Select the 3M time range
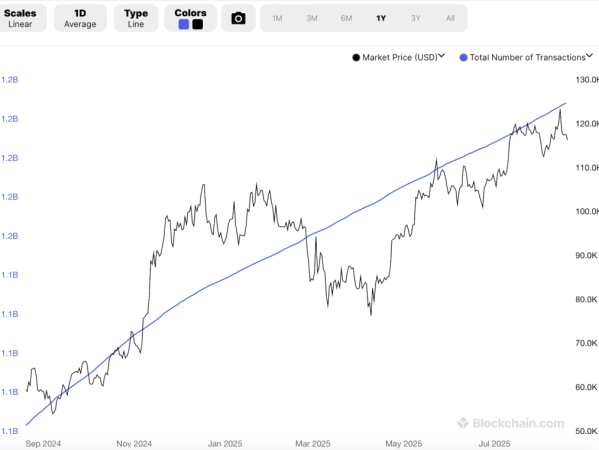 tap(312, 18)
